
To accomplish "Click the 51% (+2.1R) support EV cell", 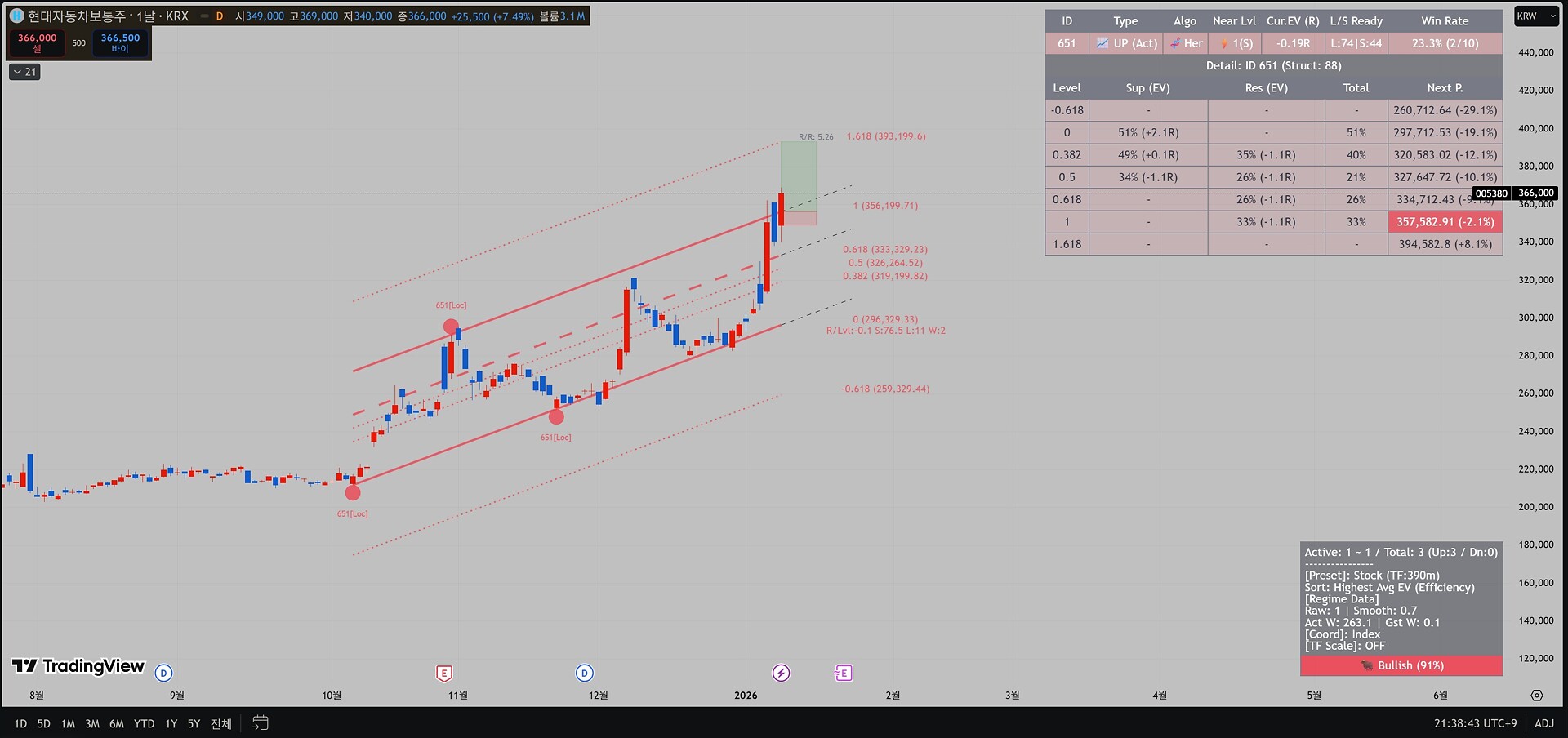I will click(x=1148, y=132).
